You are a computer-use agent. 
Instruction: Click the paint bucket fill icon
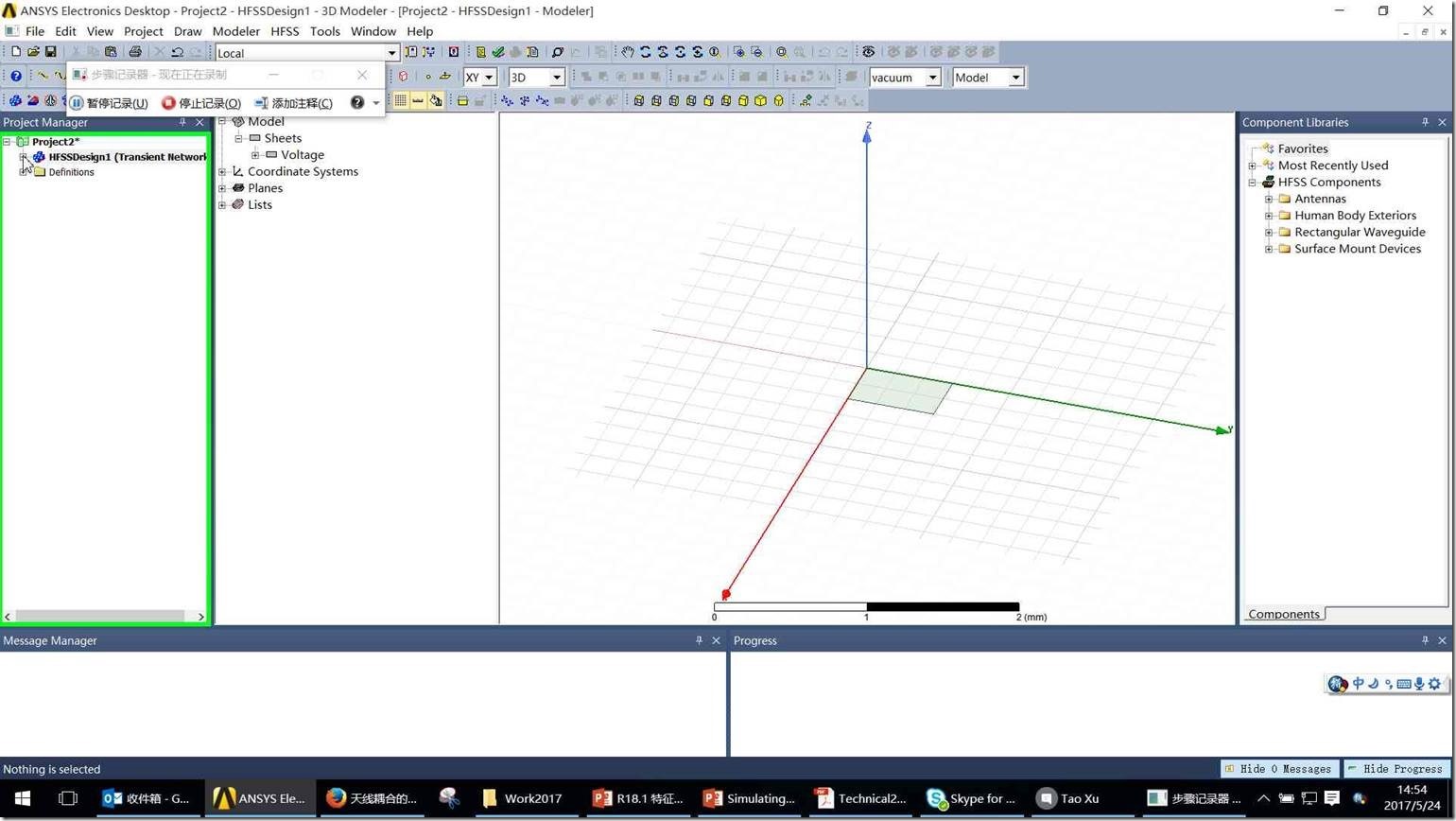coord(435,100)
